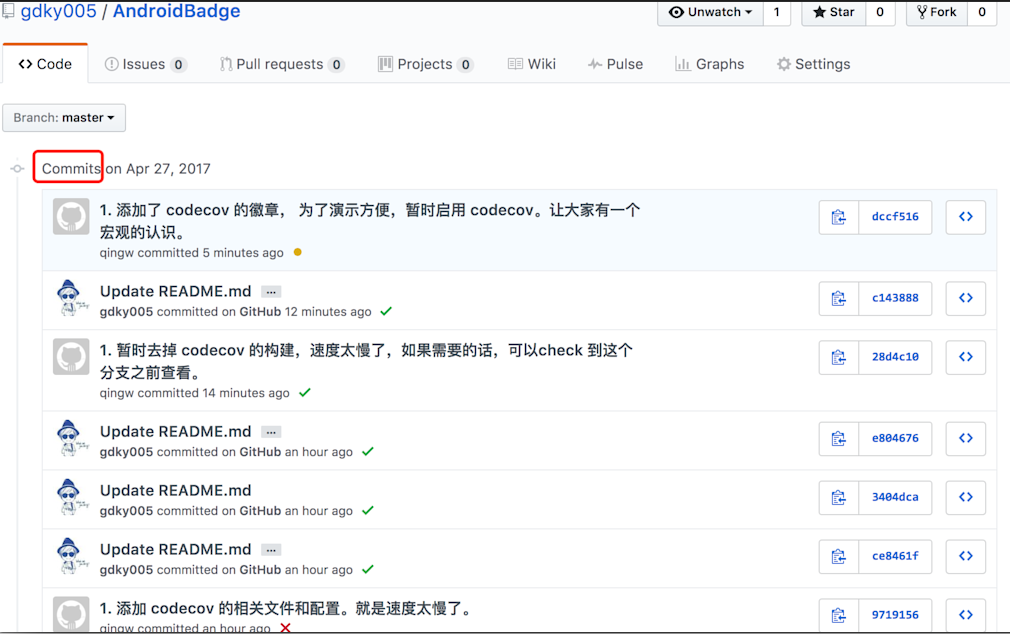Screen dimensions: 1010x634
Task: Click the stargazers count 0
Action: point(880,12)
